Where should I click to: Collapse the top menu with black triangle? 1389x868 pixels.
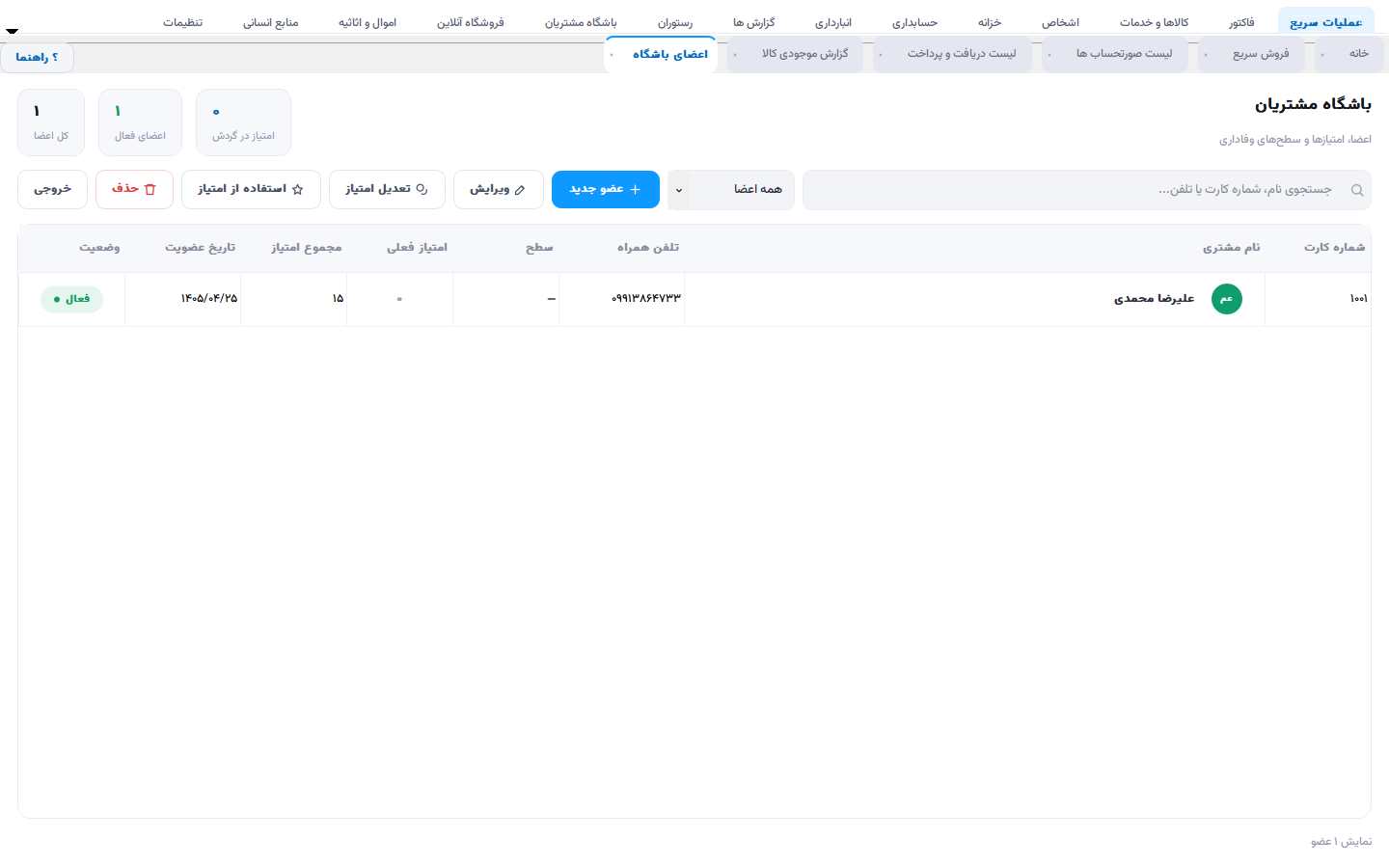[x=12, y=31]
